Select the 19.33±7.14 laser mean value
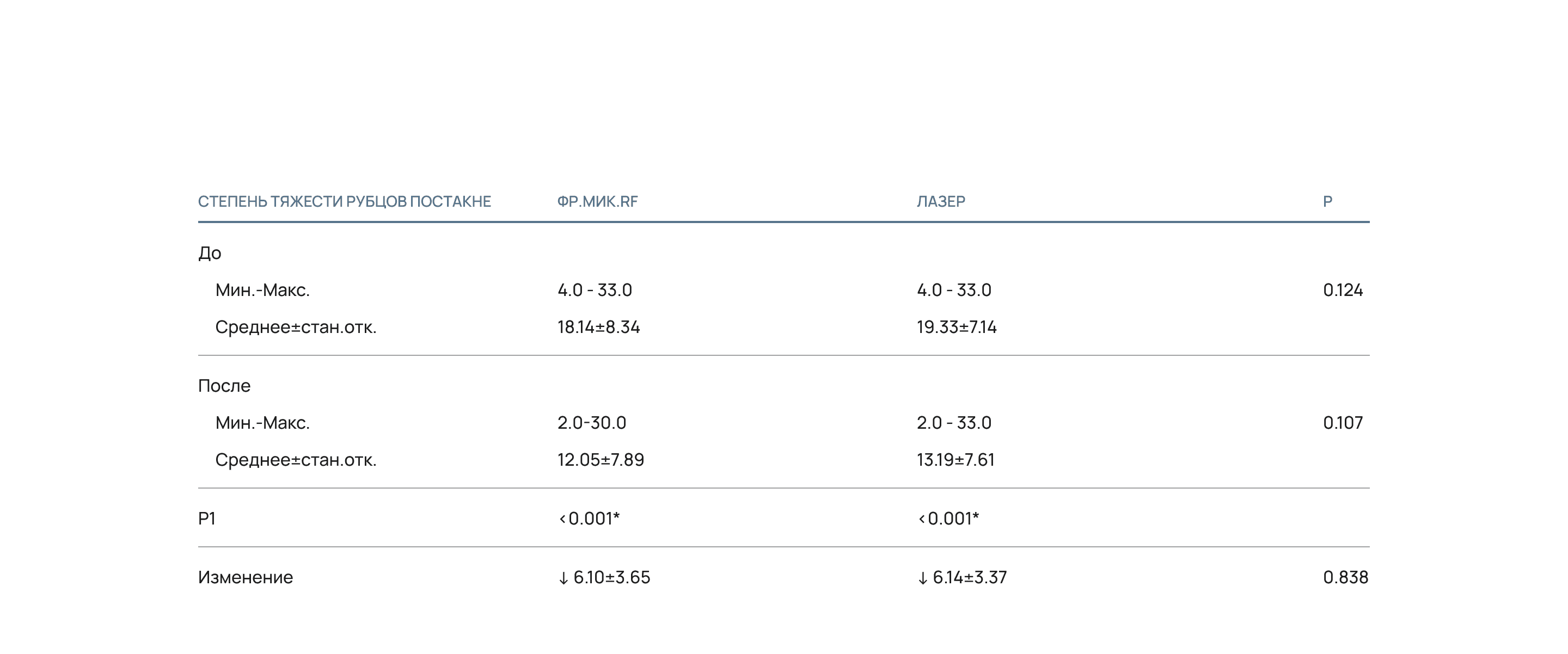1568x654 pixels. tap(956, 328)
